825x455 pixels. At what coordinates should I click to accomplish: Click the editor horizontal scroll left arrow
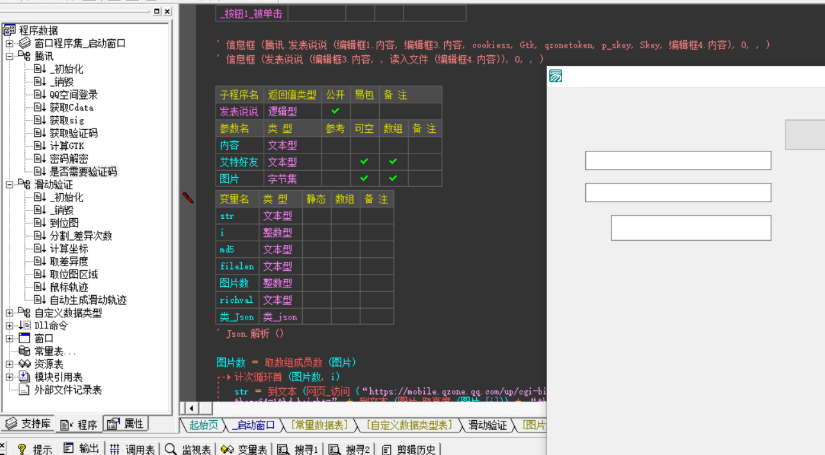click(192, 408)
